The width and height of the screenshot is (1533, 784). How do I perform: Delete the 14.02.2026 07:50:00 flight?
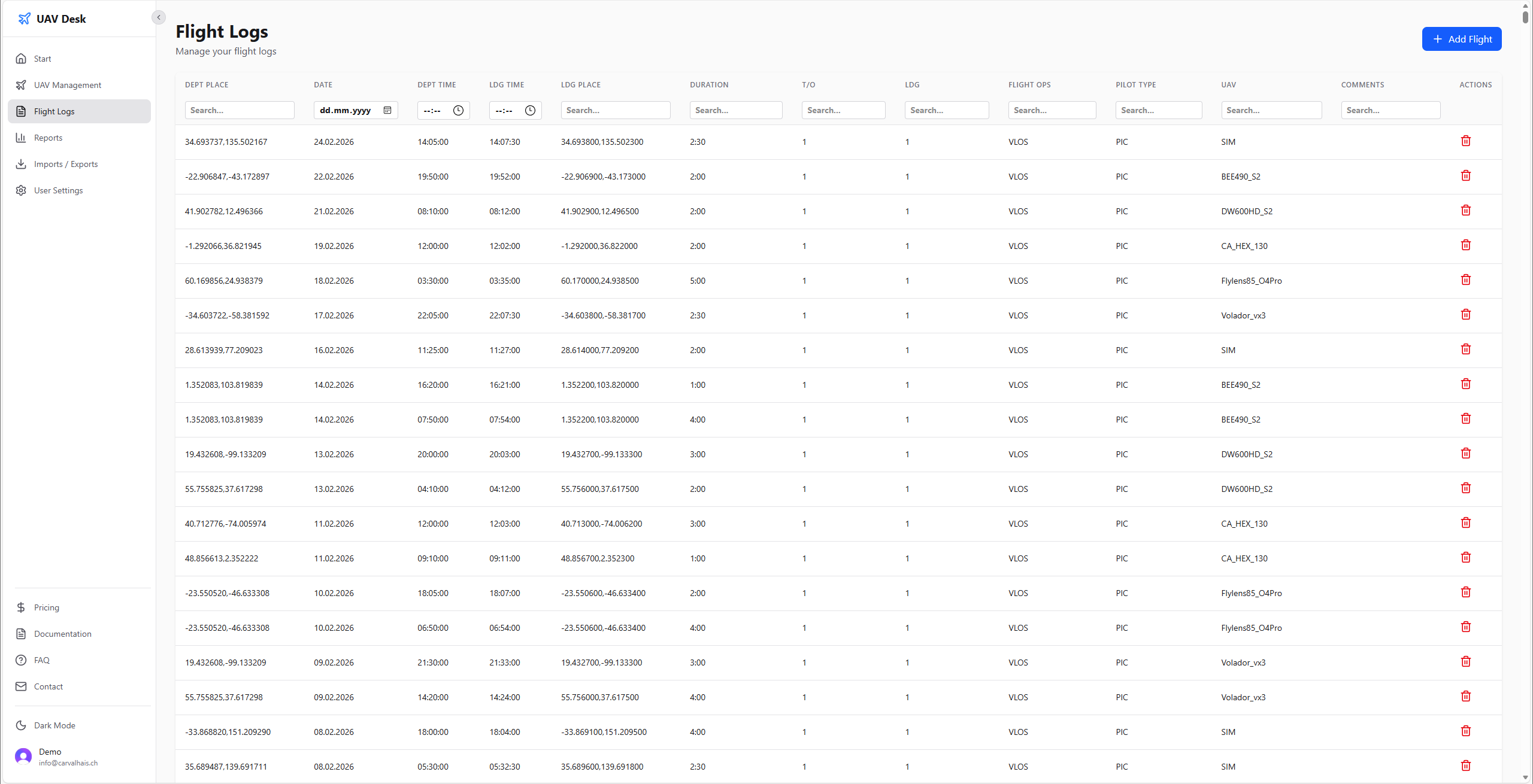point(1466,418)
